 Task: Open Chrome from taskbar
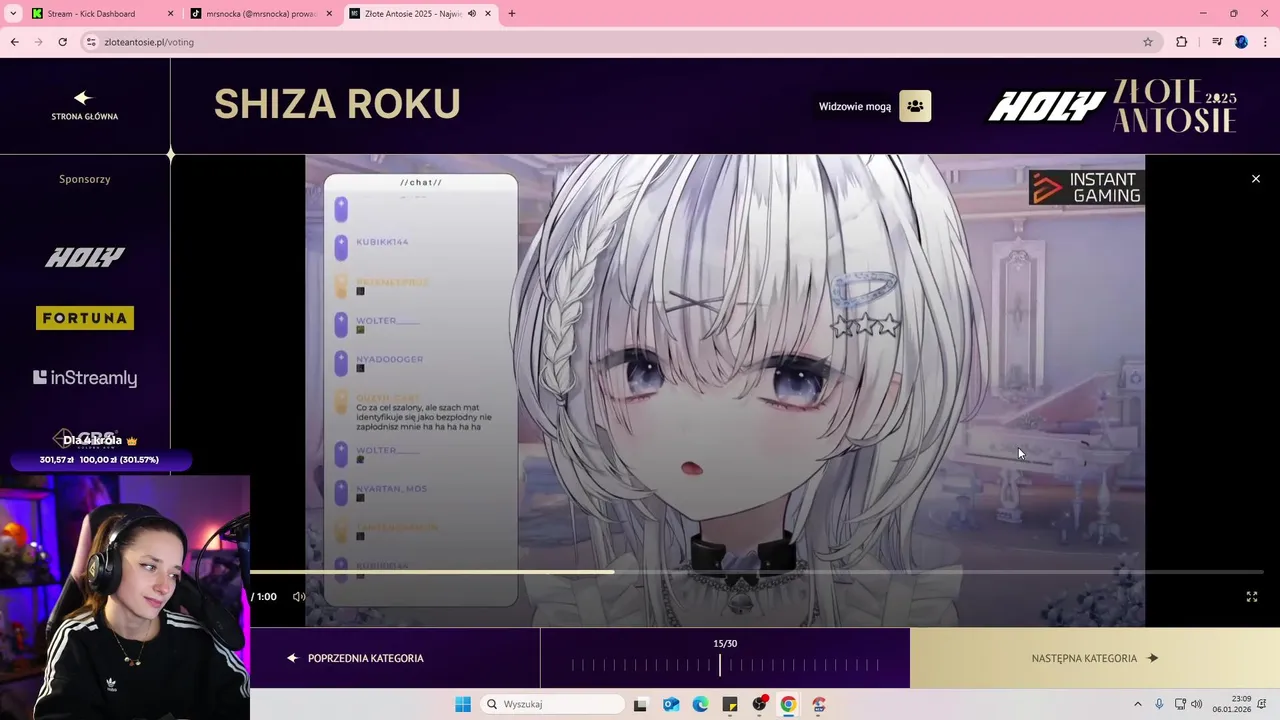789,704
